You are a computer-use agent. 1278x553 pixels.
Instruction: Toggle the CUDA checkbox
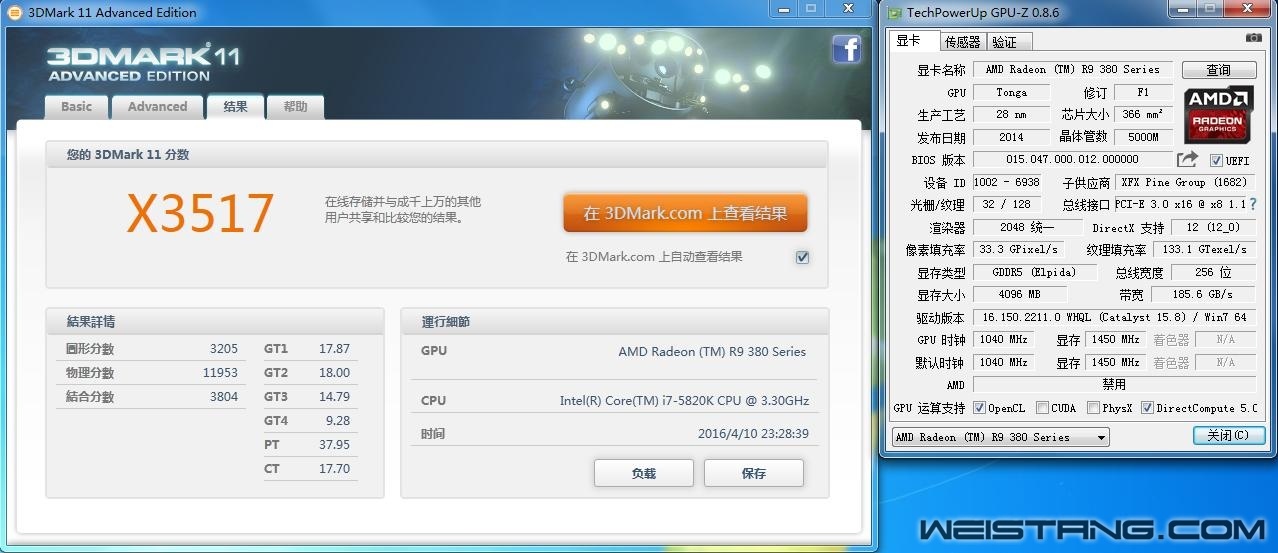(x=1042, y=408)
